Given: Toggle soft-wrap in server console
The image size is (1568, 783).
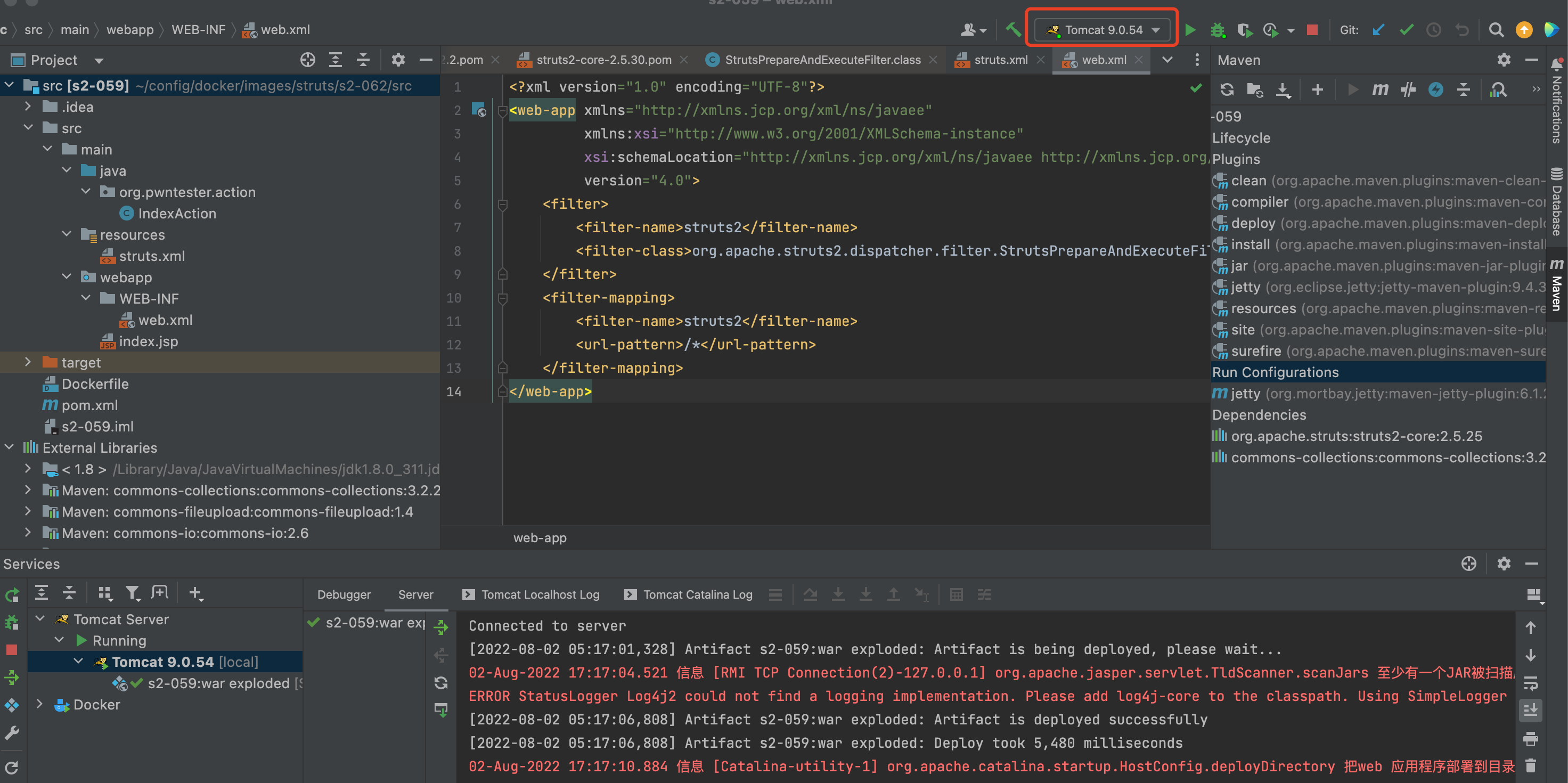Looking at the screenshot, I should (1530, 682).
